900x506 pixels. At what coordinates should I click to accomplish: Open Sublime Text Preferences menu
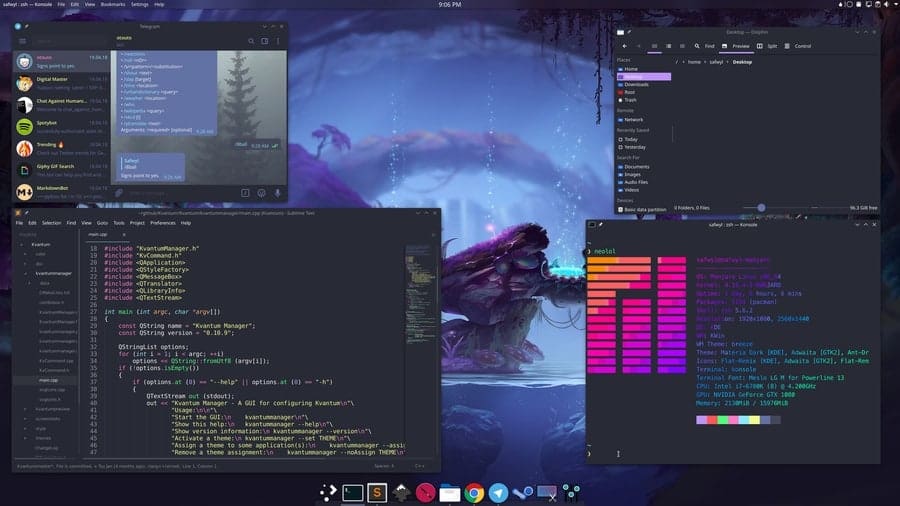[x=162, y=223]
